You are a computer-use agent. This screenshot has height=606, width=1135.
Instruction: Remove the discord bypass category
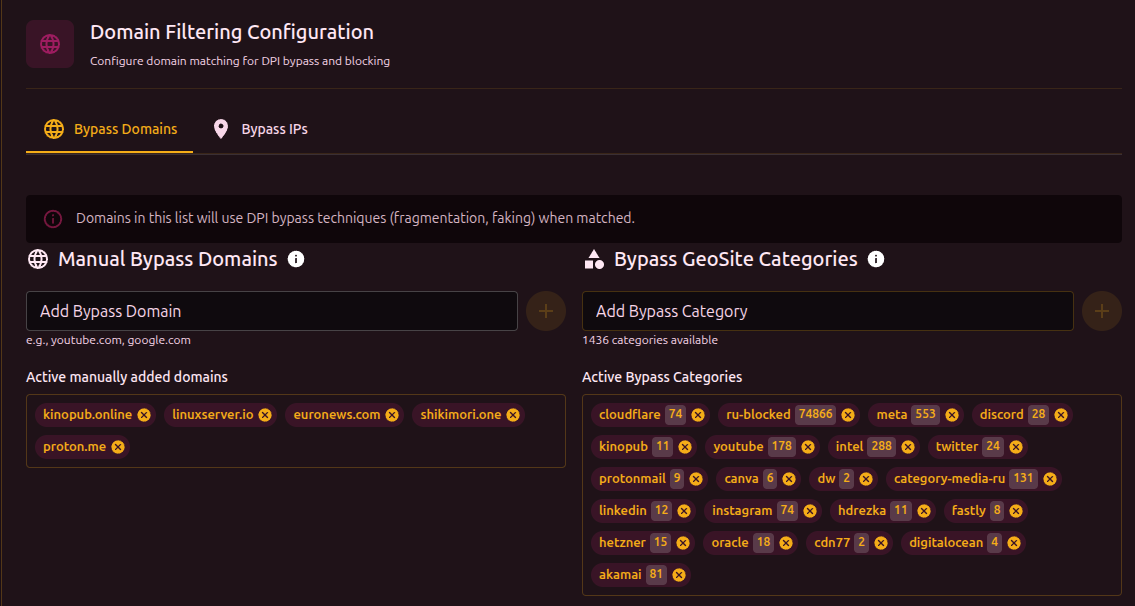pyautogui.click(x=1061, y=415)
